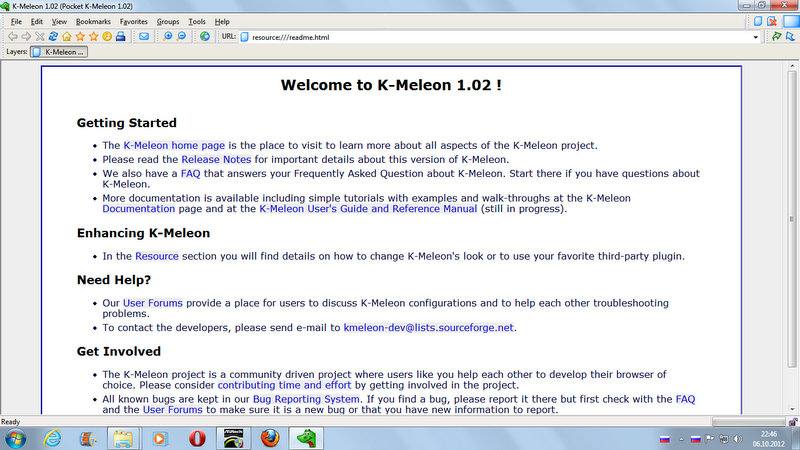Click the page icon in the URL bar
Screen dimensions: 800x450
coord(244,37)
